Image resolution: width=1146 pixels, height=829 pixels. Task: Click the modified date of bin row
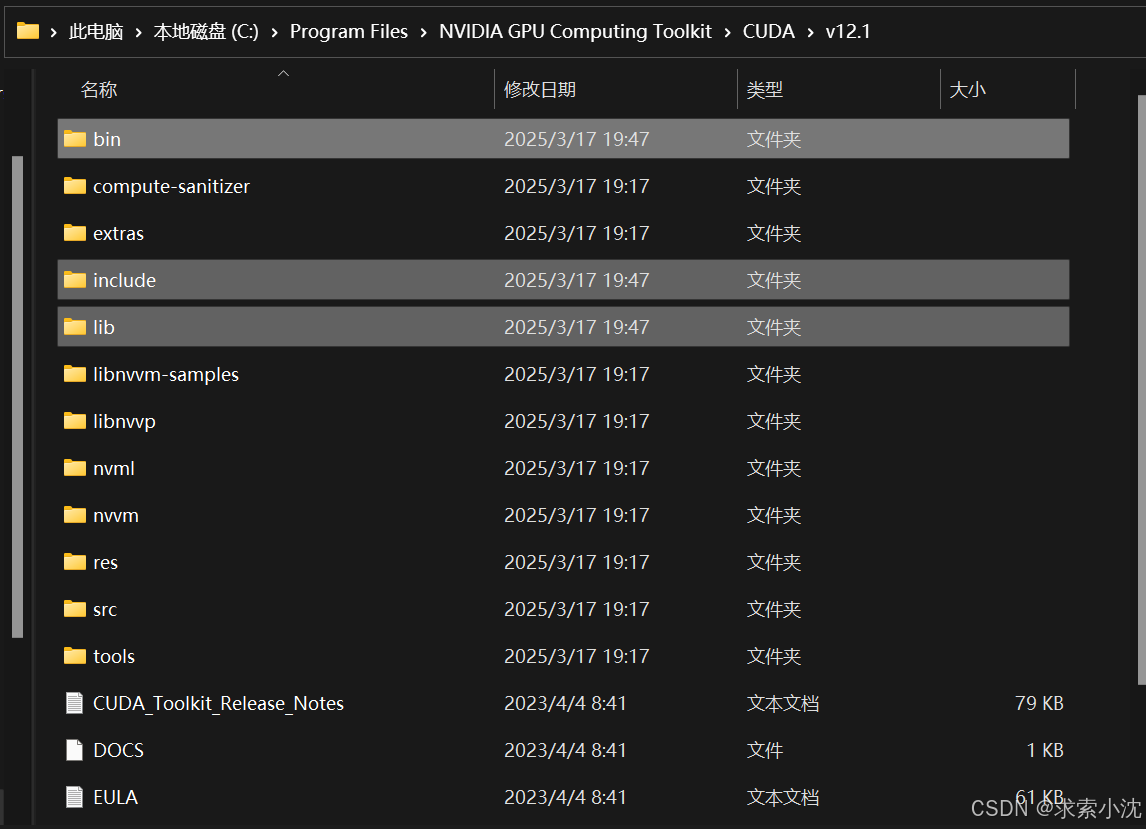click(x=577, y=139)
